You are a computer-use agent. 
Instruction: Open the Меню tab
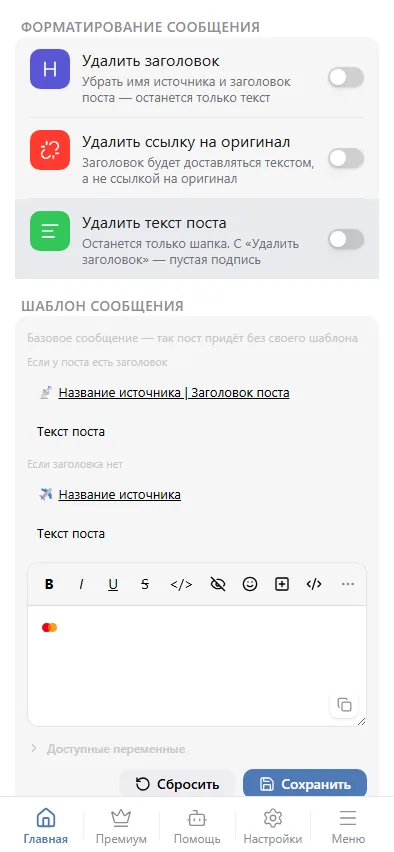pos(348,826)
